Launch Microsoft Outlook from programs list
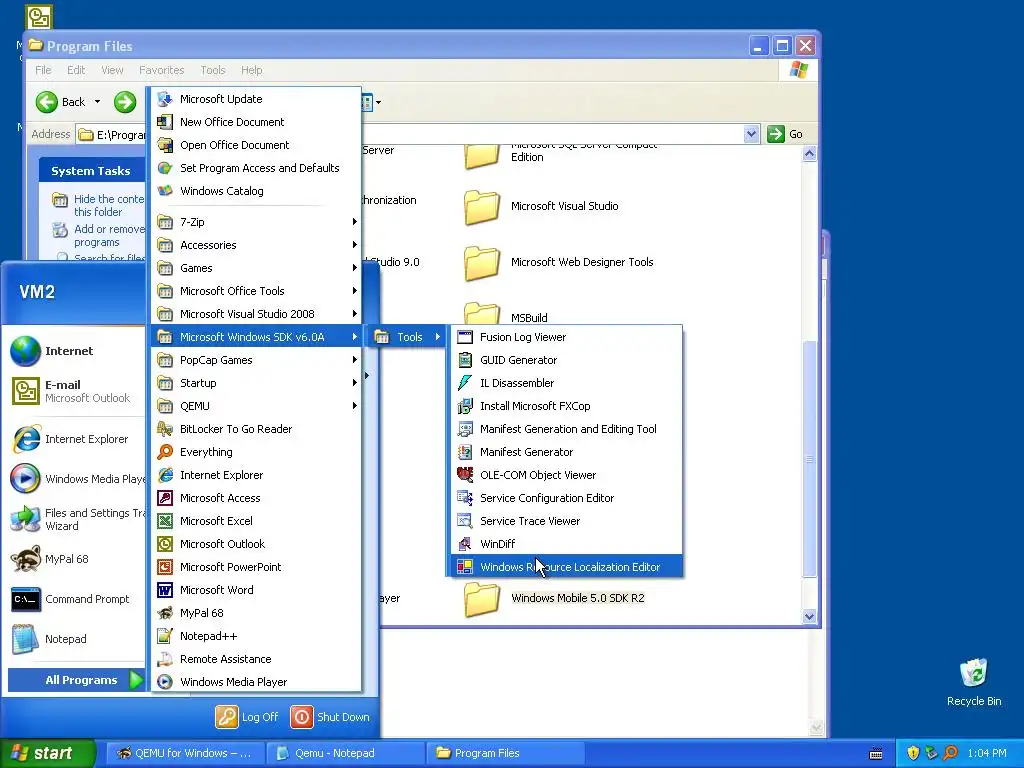 pyautogui.click(x=256, y=543)
